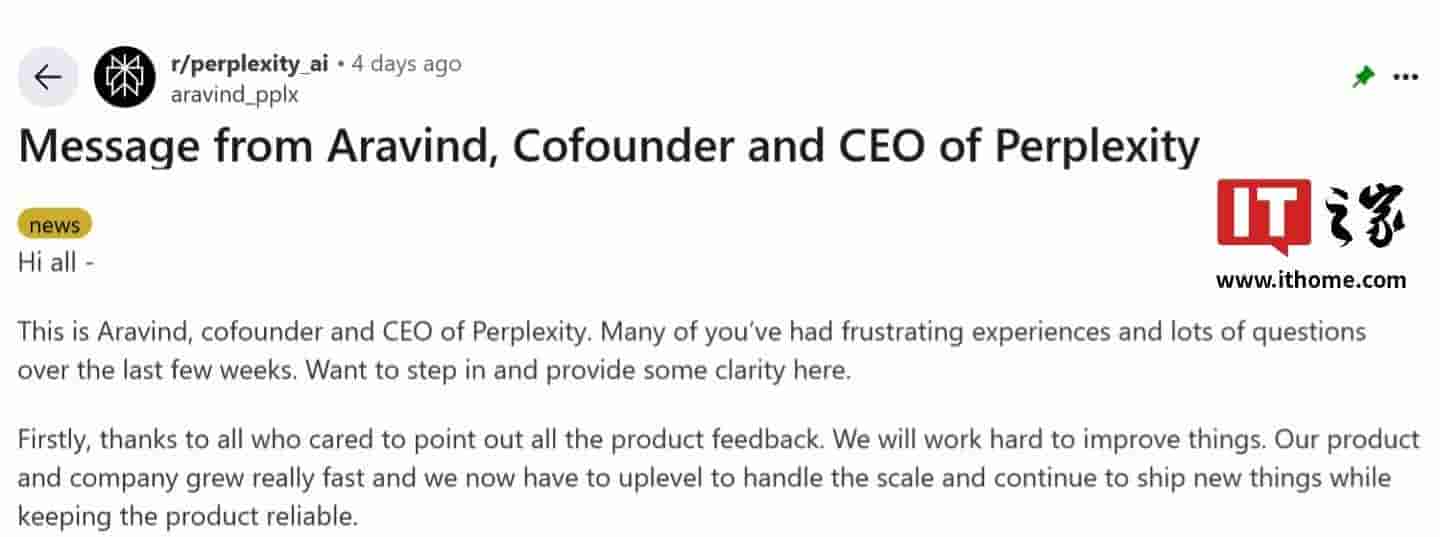Click the line "over the last few weeks"

coord(433,370)
